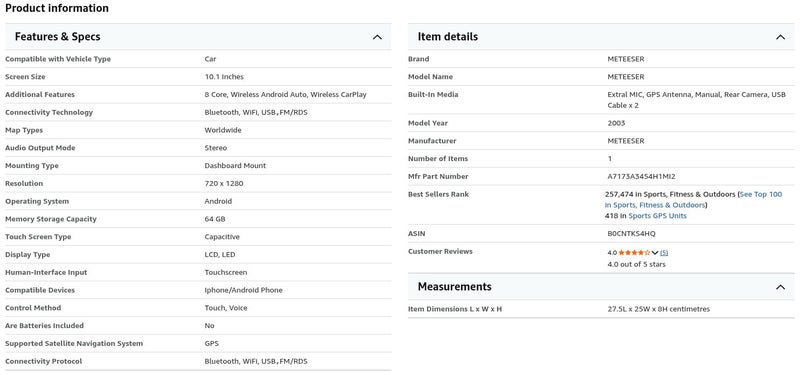Viewport: 800px width, 375px height.
Task: Click the Model Name row's 'METEESER' value
Action: coord(626,77)
